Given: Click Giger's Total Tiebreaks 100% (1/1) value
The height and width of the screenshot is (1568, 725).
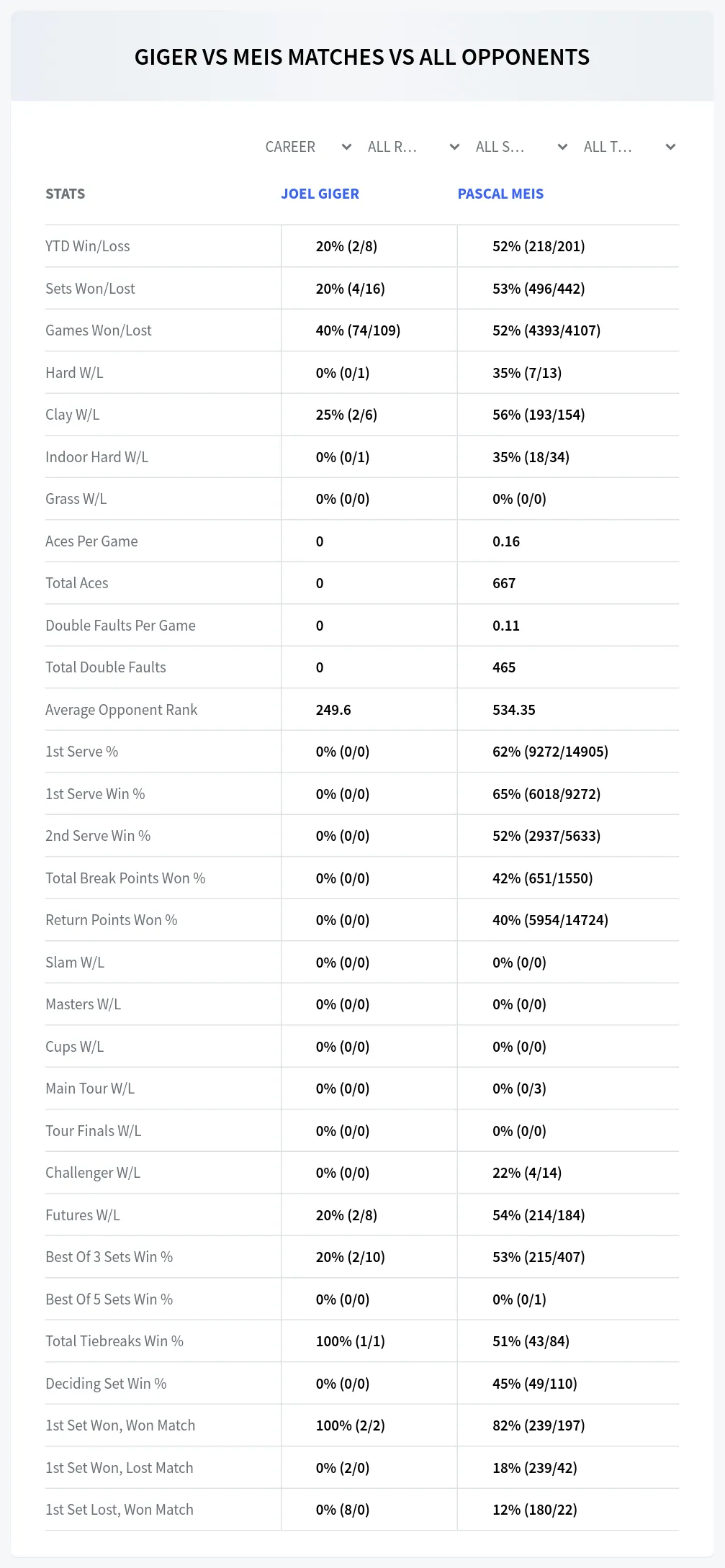Looking at the screenshot, I should [x=351, y=1341].
